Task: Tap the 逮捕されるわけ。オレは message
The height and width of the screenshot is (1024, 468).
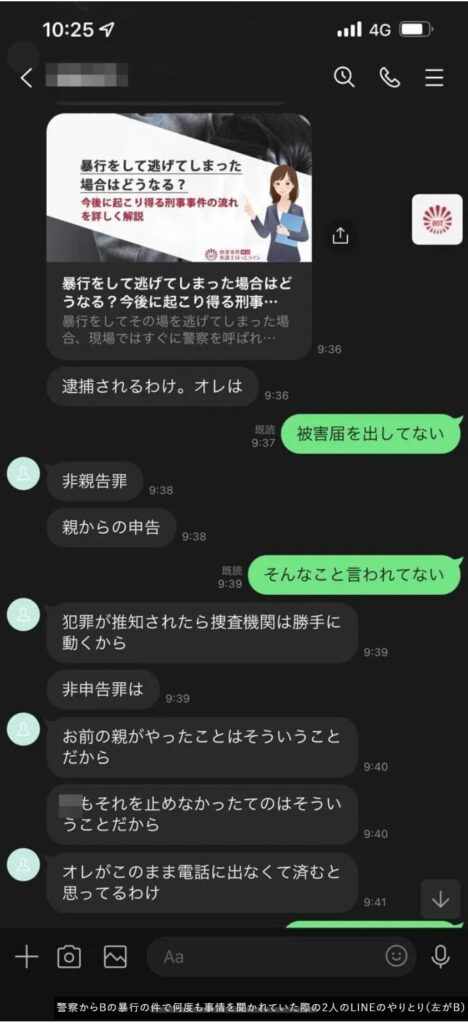Action: coord(153,387)
